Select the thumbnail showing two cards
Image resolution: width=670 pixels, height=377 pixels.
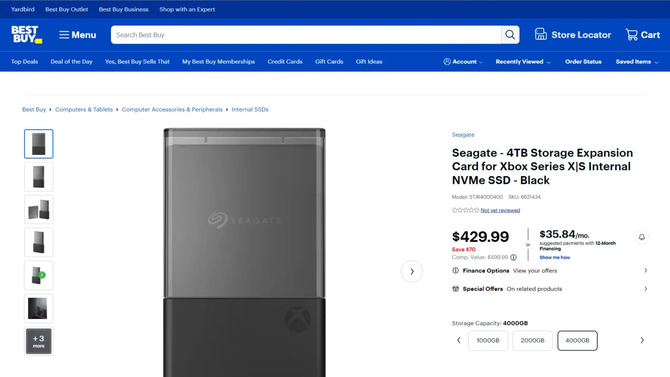38,209
